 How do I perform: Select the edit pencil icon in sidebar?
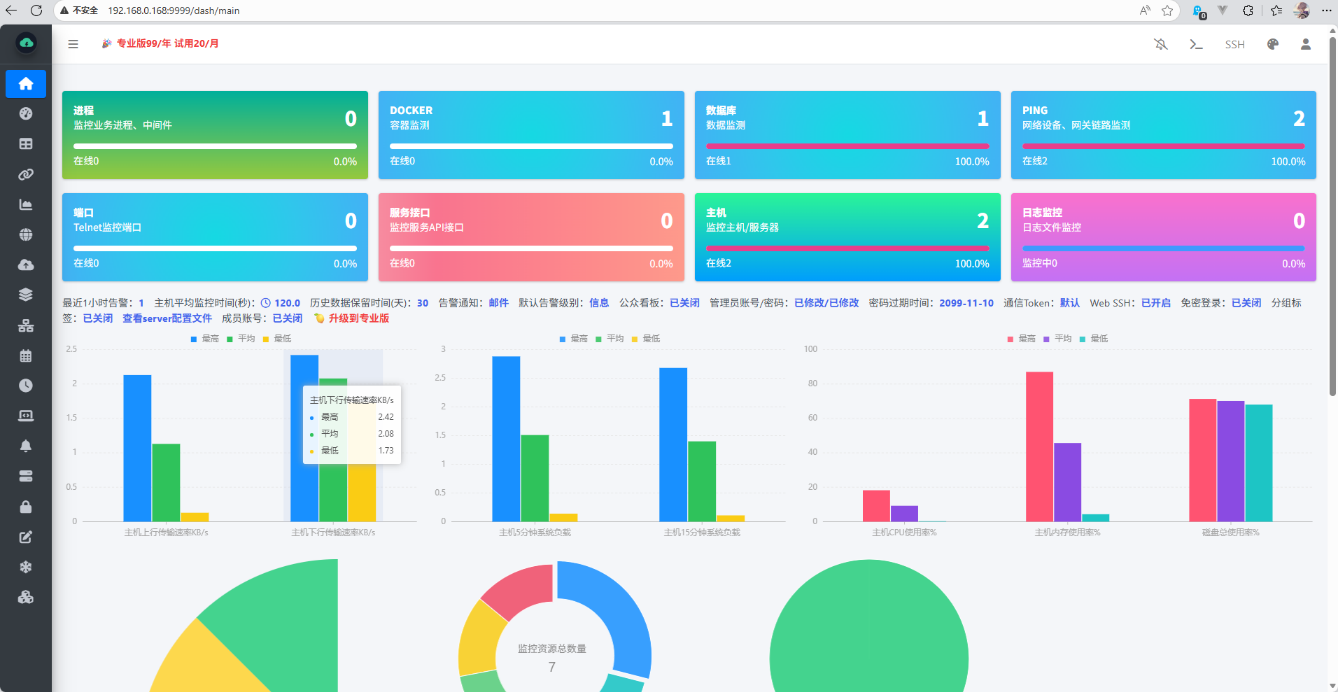click(x=26, y=537)
